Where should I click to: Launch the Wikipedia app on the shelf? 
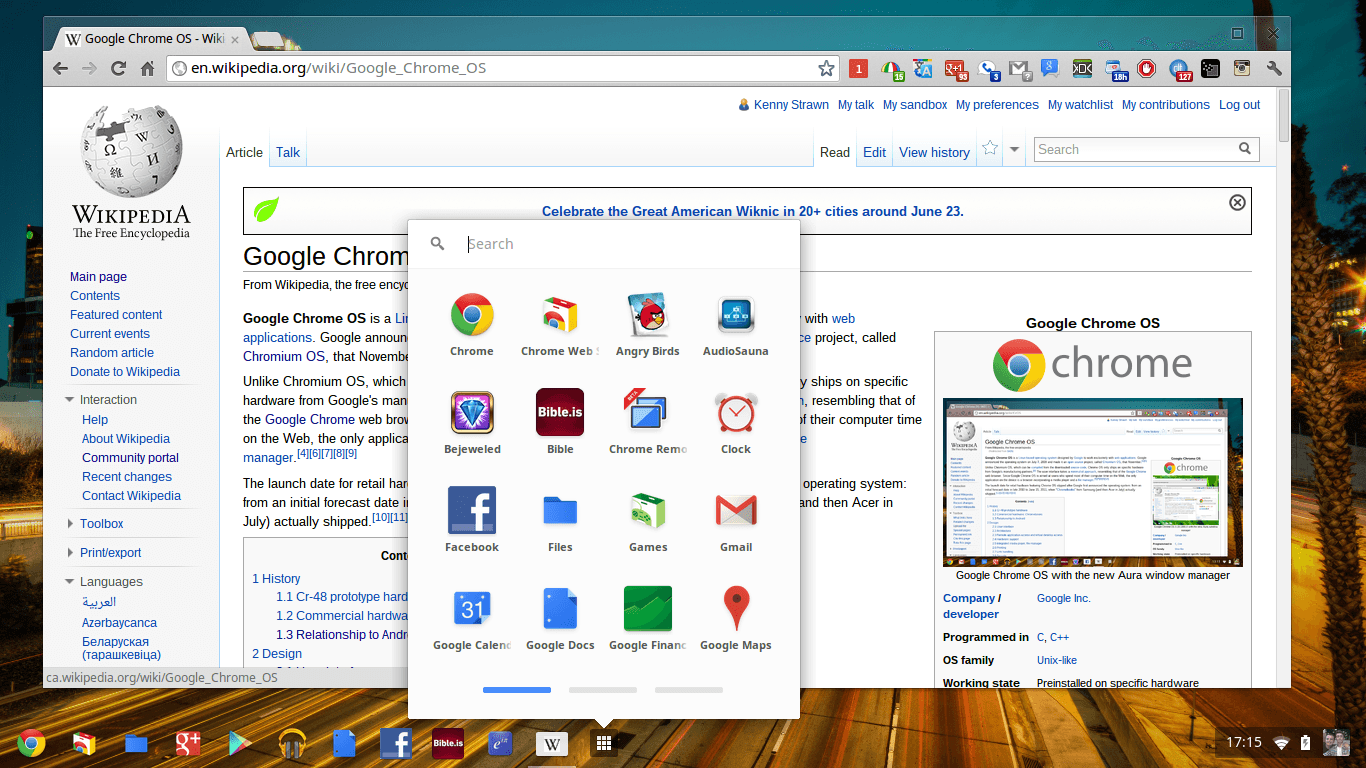coord(551,743)
